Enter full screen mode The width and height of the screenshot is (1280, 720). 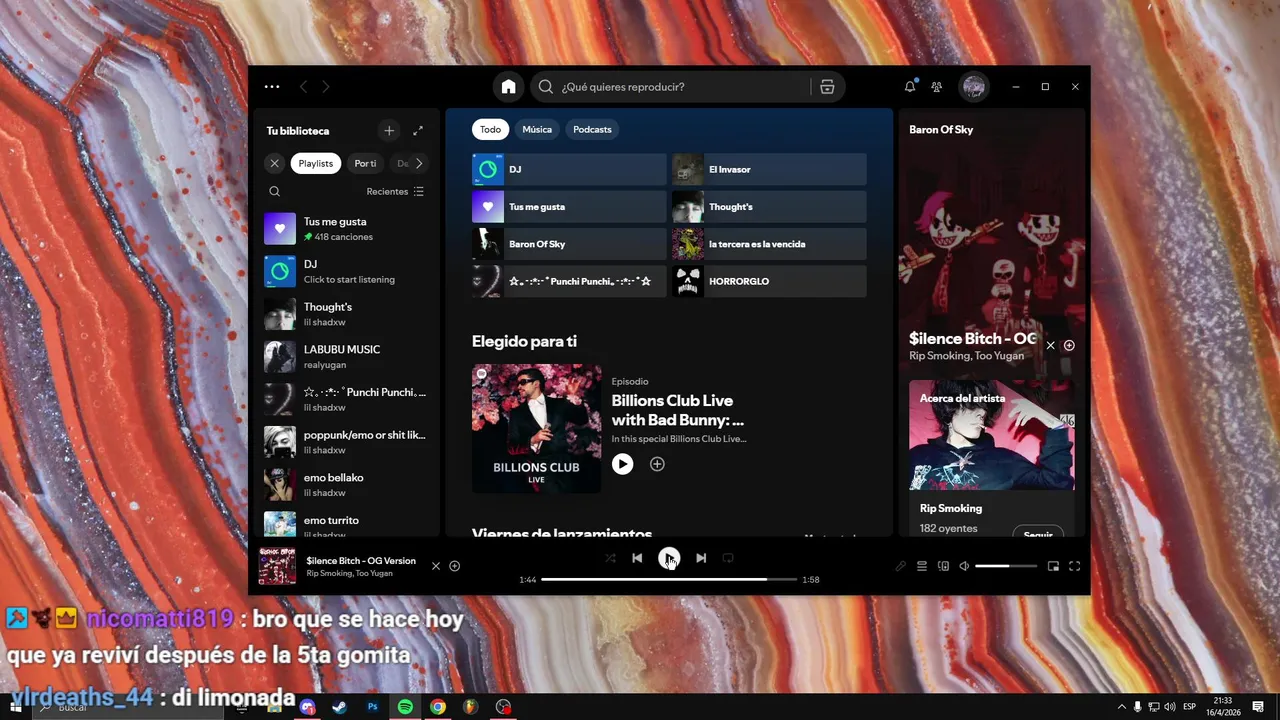pyautogui.click(x=1075, y=566)
